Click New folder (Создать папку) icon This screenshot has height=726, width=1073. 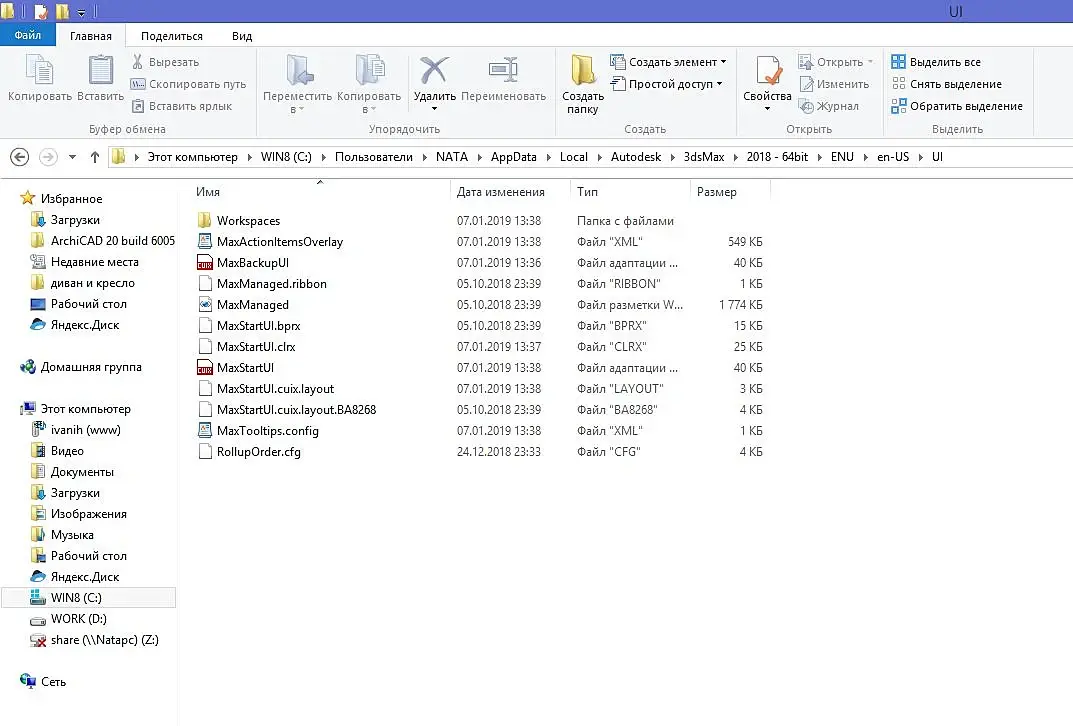click(x=583, y=70)
